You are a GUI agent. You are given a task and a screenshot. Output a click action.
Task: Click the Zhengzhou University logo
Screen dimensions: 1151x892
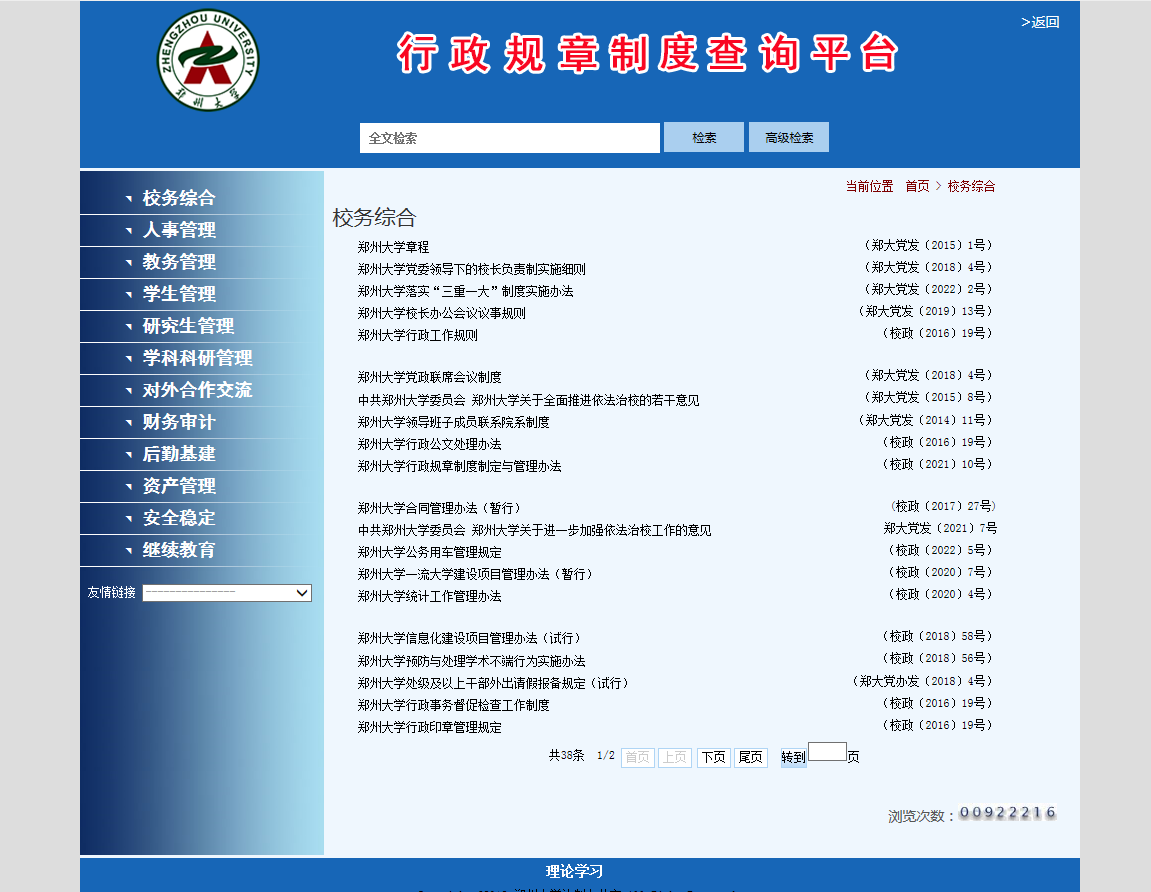(x=208, y=59)
